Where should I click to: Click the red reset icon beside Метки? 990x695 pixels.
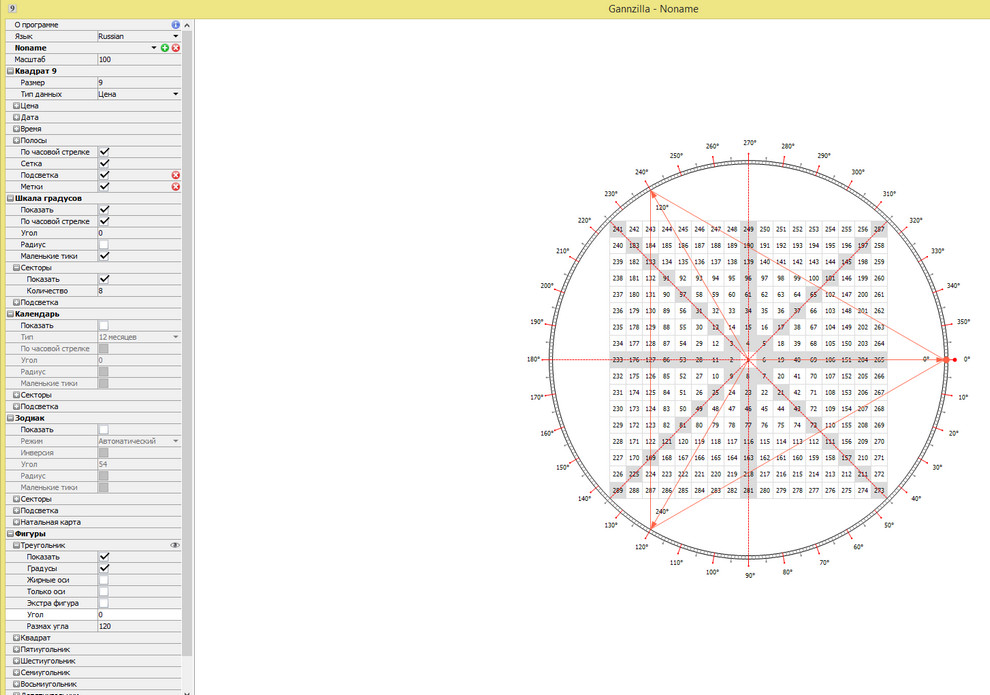pos(176,187)
